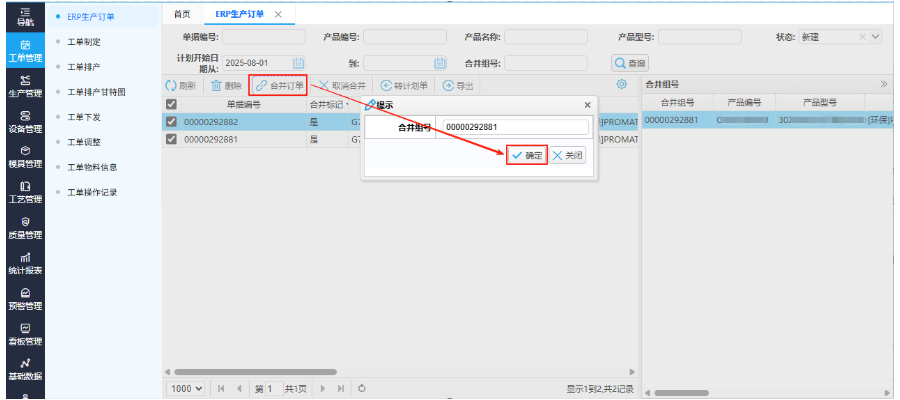Click the grid settings gear icon

point(621,86)
